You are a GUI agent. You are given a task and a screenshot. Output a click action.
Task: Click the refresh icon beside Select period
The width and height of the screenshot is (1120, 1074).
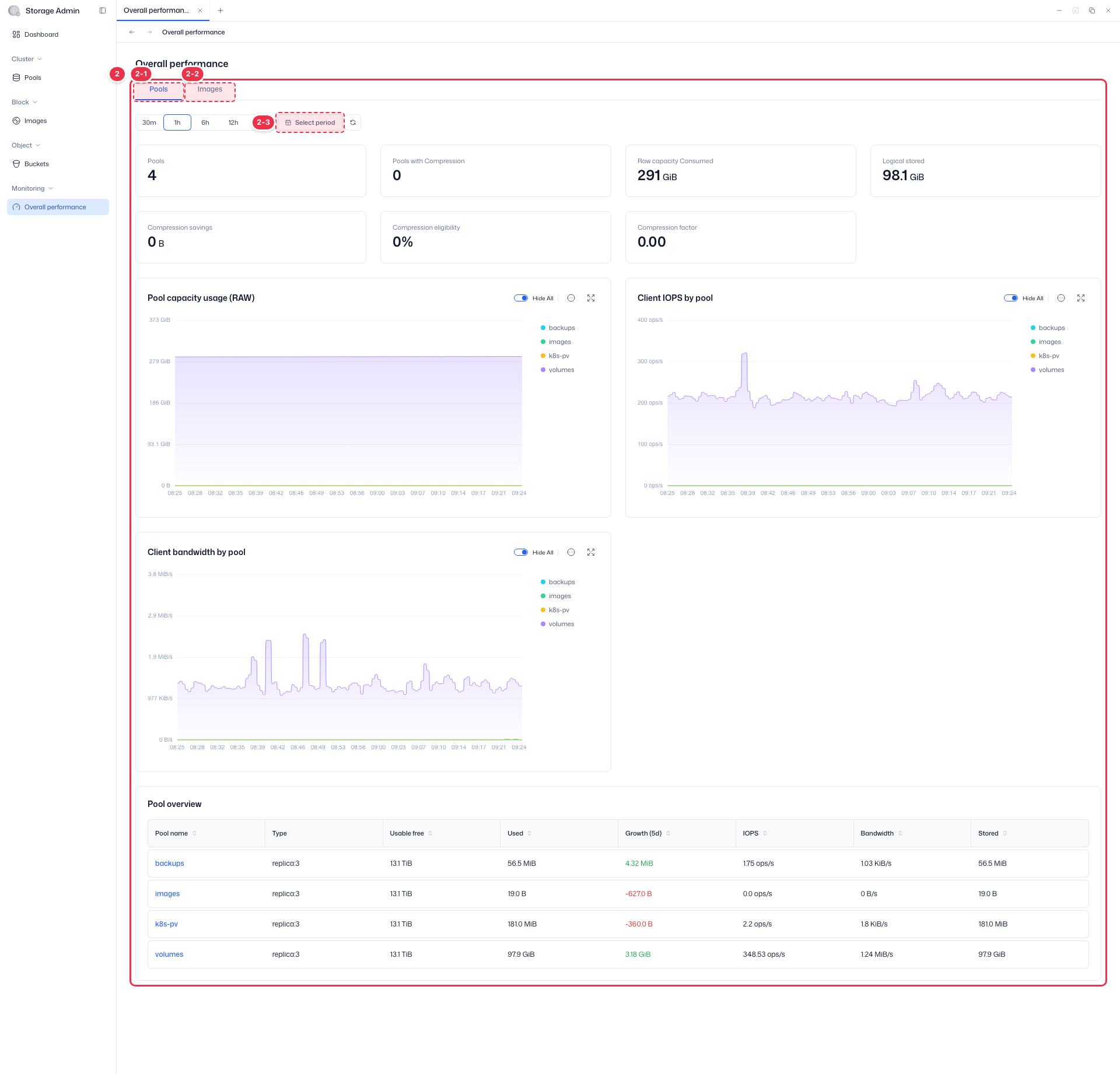pos(353,122)
